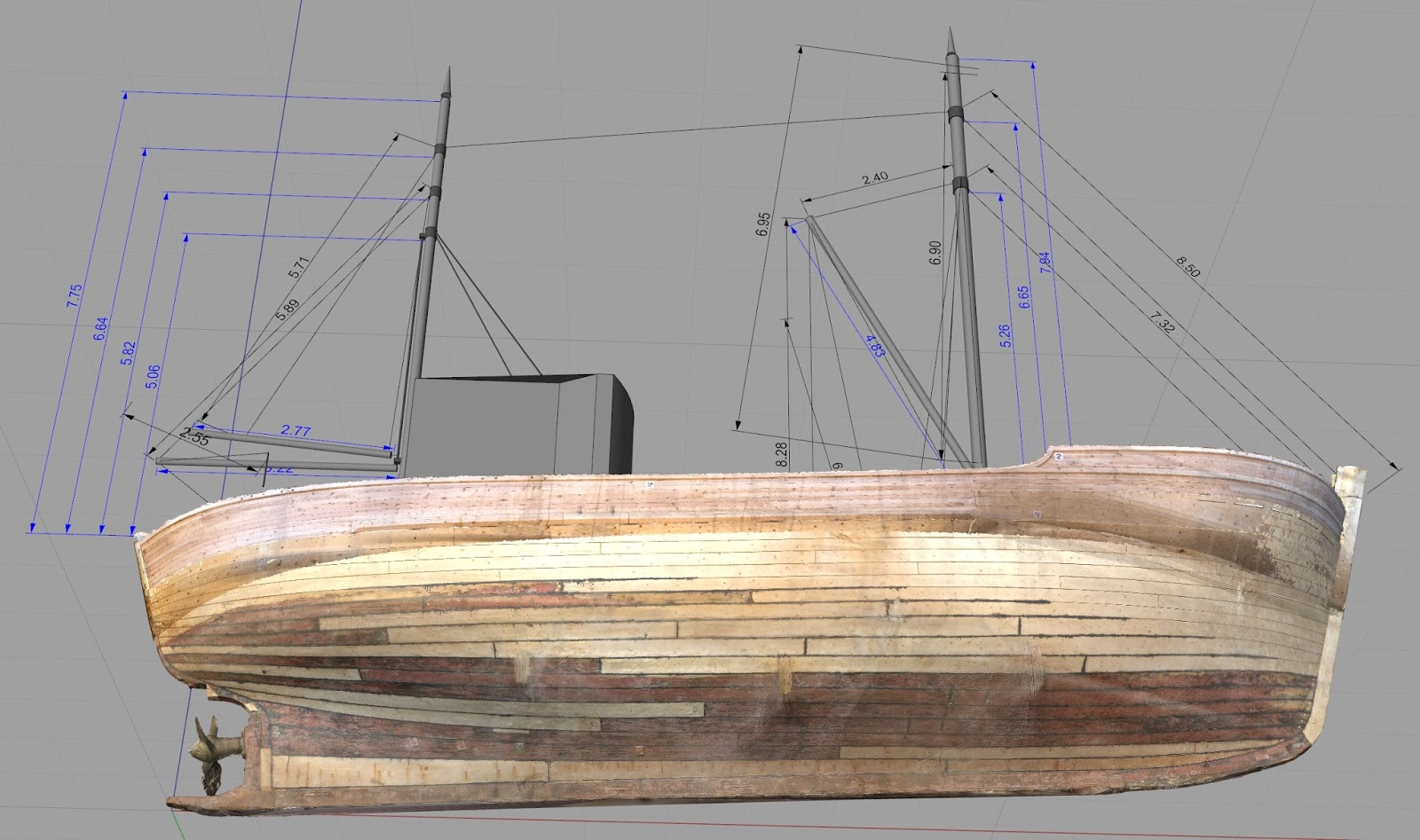Viewport: 1420px width, 840px height.
Task: Select the 5.06 dimension label
Action: click(153, 377)
